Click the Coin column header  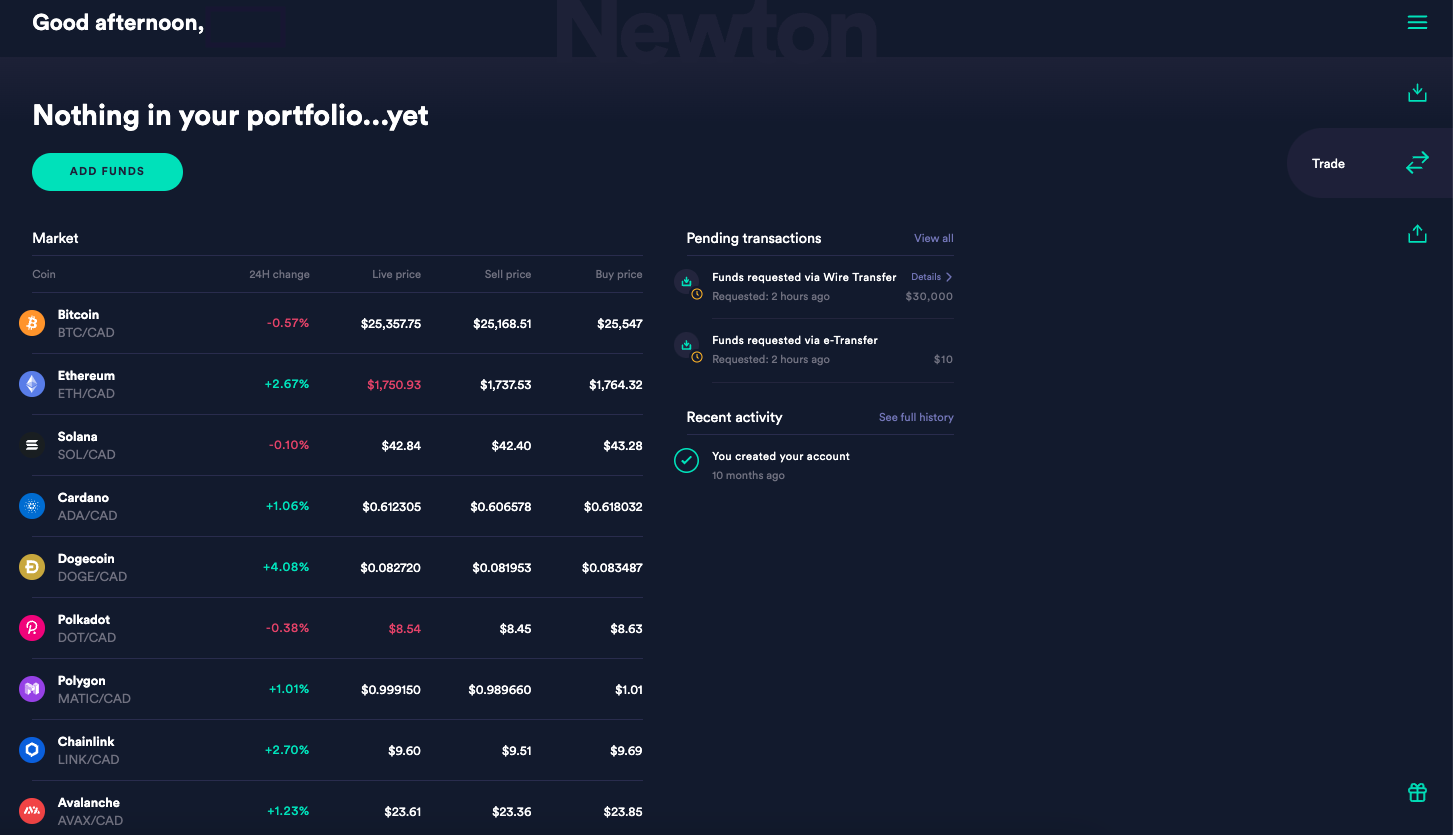pyautogui.click(x=44, y=274)
